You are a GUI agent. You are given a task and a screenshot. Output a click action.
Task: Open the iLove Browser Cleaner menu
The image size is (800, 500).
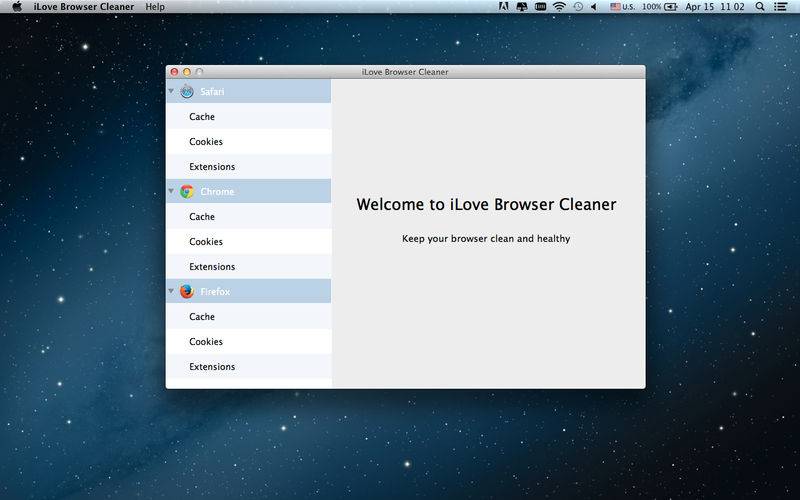tap(84, 7)
